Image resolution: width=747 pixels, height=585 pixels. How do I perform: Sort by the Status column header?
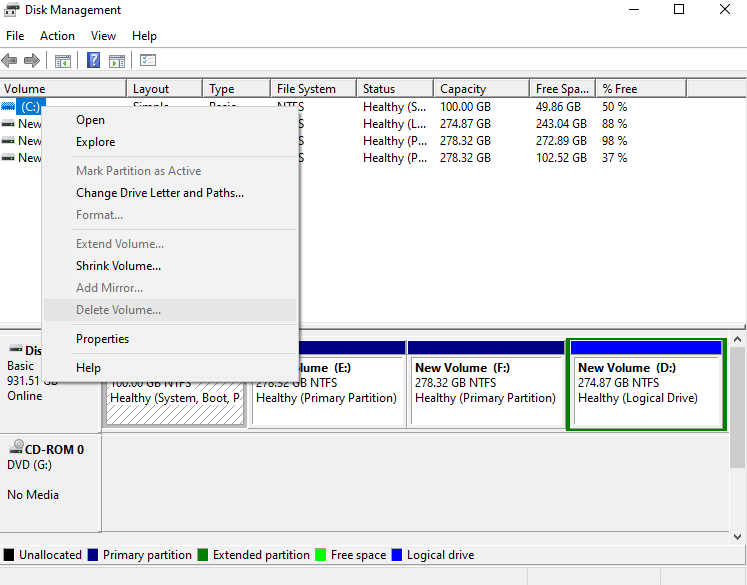[395, 89]
